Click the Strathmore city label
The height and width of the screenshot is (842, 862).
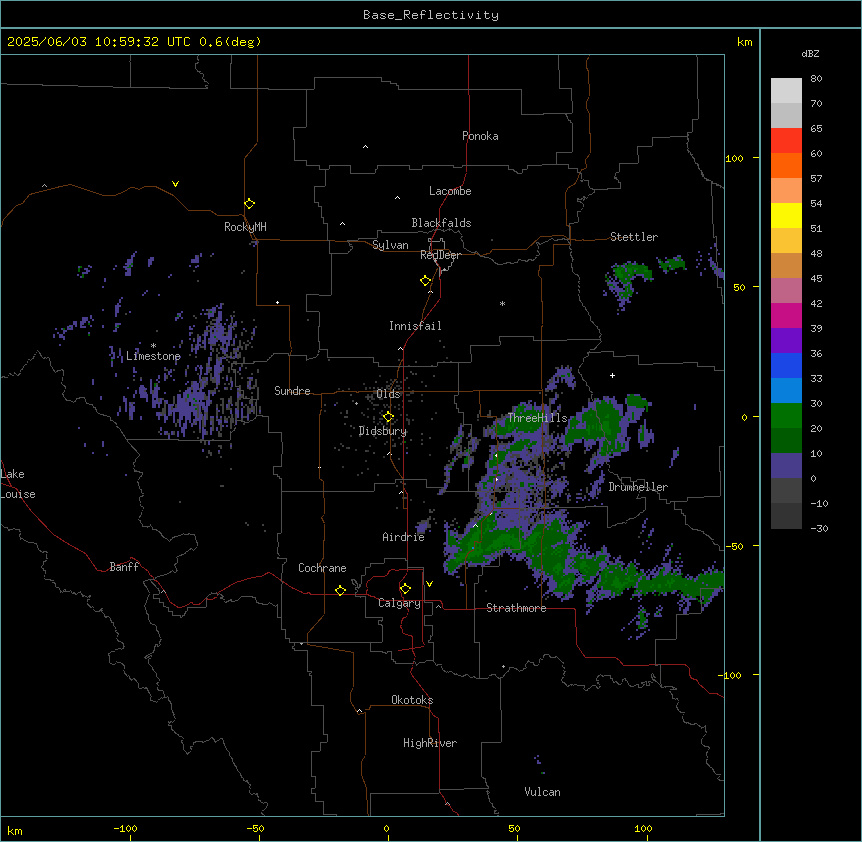[516, 608]
